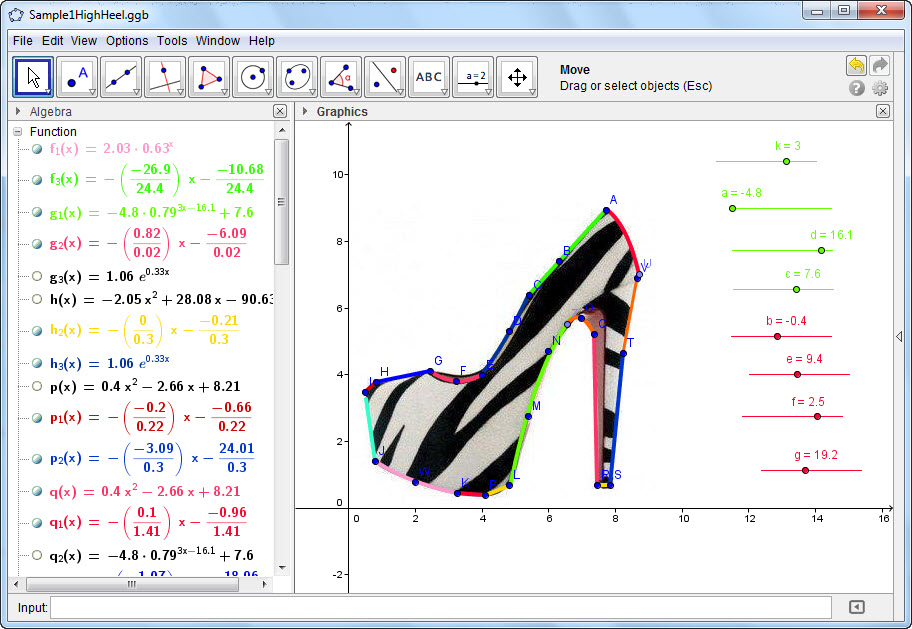This screenshot has width=912, height=629.
Task: Select the Perpendicular Line tool
Action: click(165, 77)
